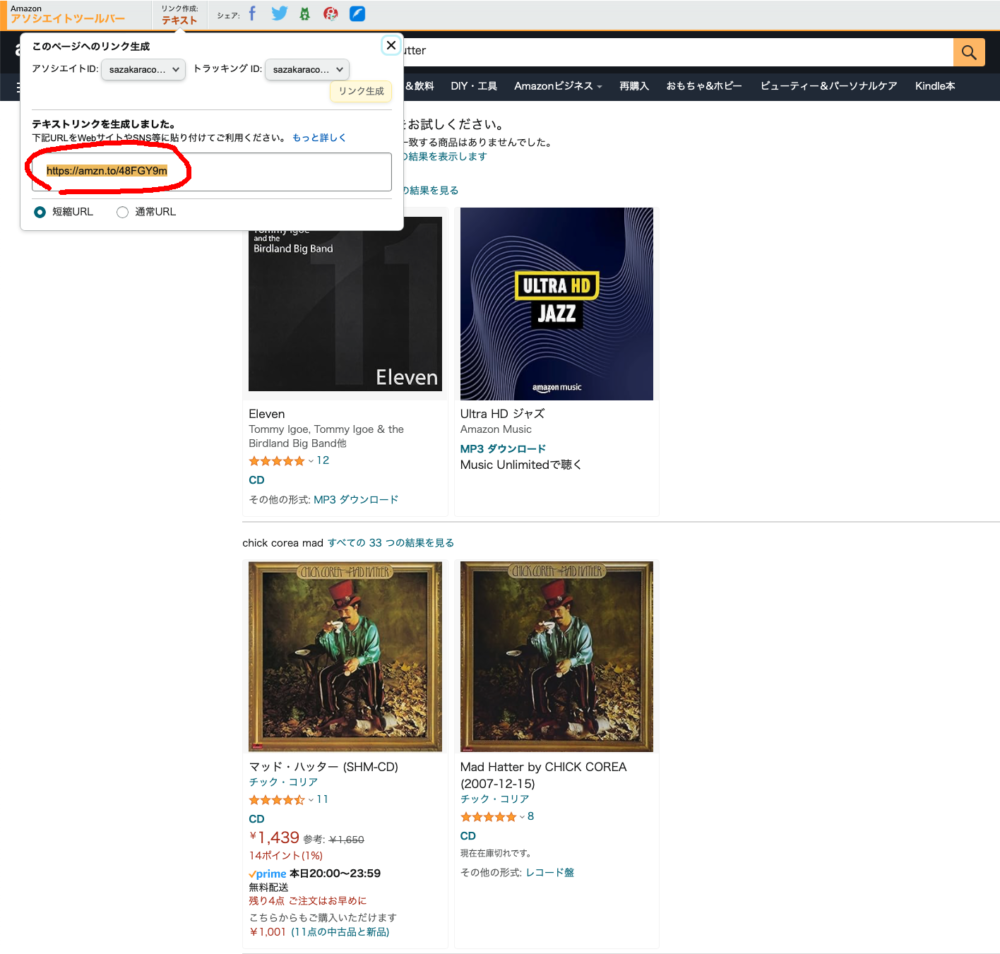Viewport: 1000px width, 954px height.
Task: Open the テキスト link creation tab
Action: 180,20
